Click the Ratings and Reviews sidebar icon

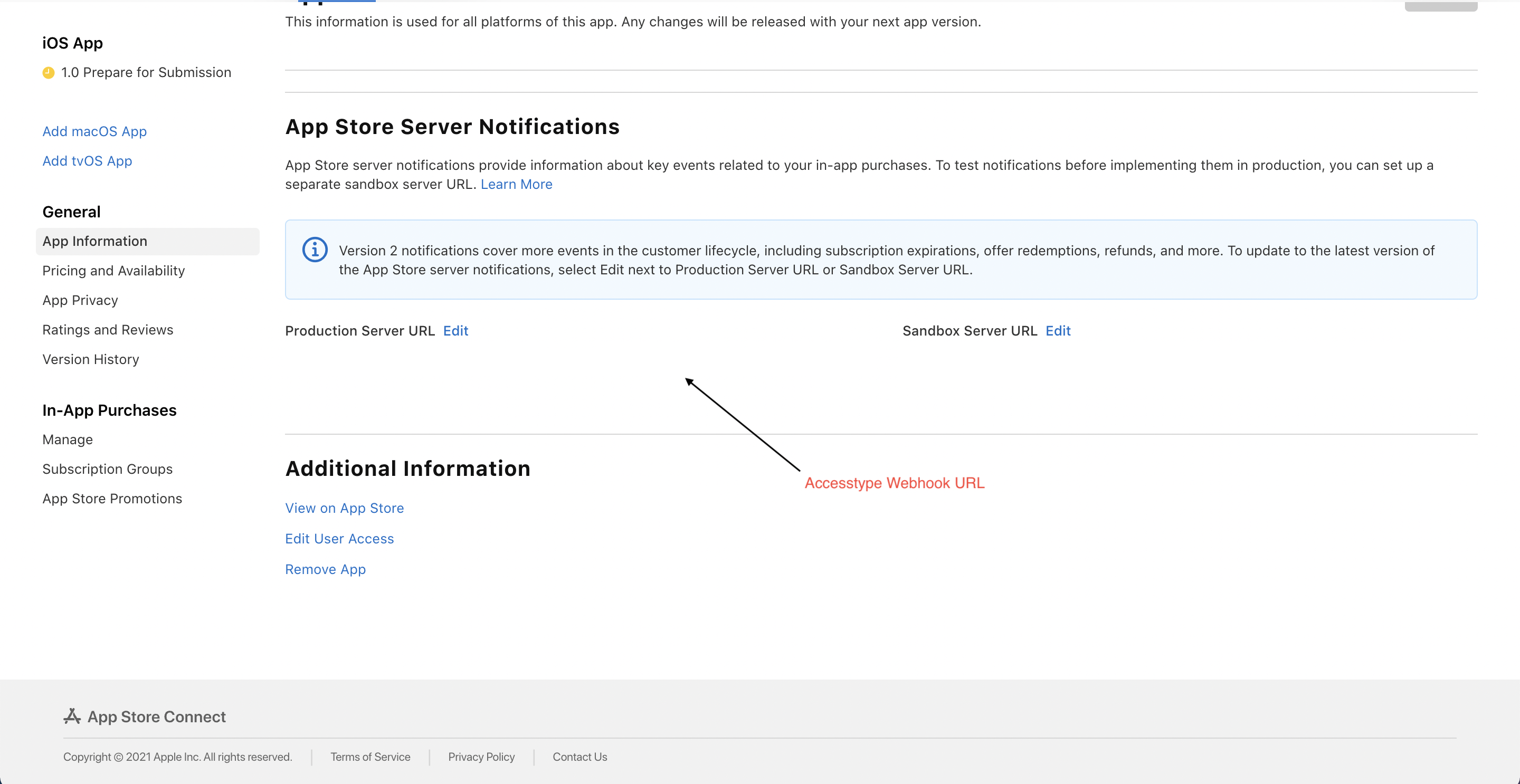[x=107, y=329]
